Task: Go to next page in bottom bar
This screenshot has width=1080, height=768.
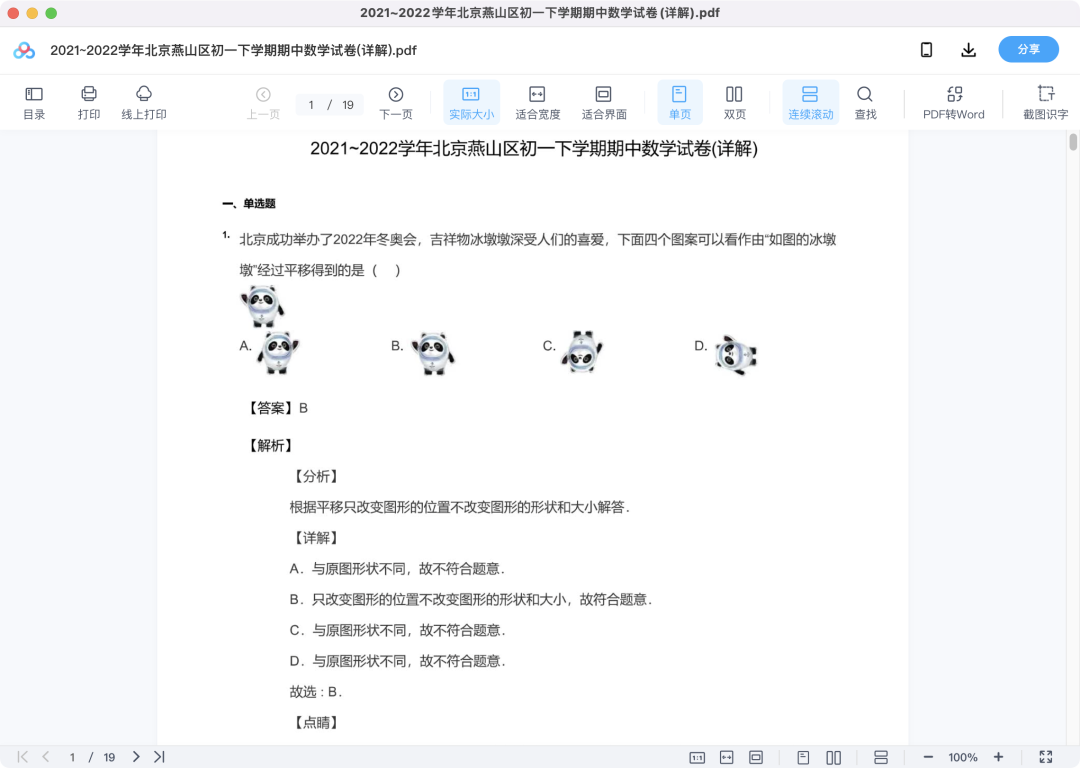Action: [x=136, y=757]
